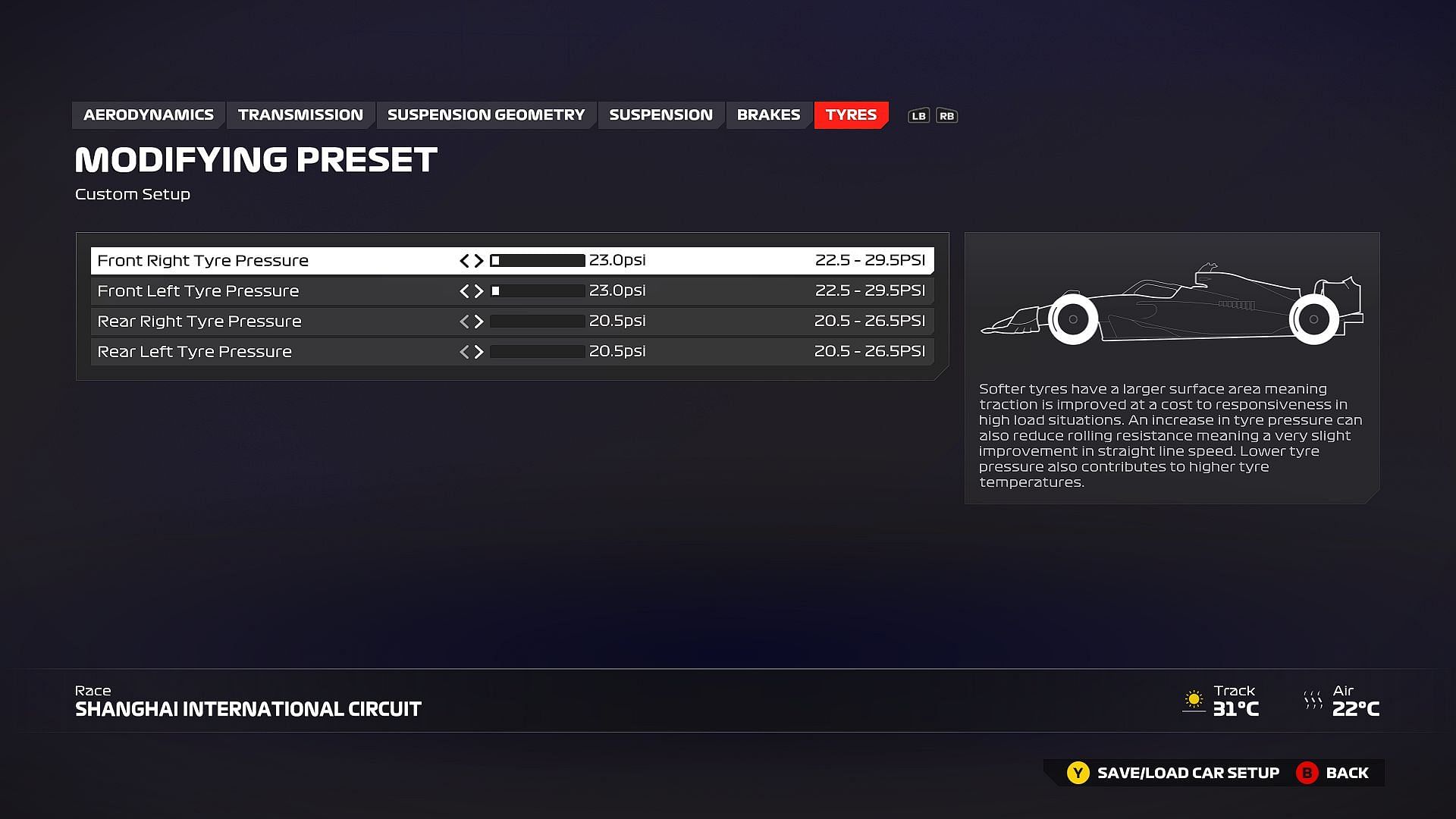Open SAVE/LOAD CAR SETUP menu
The image size is (1456, 819).
1187,772
